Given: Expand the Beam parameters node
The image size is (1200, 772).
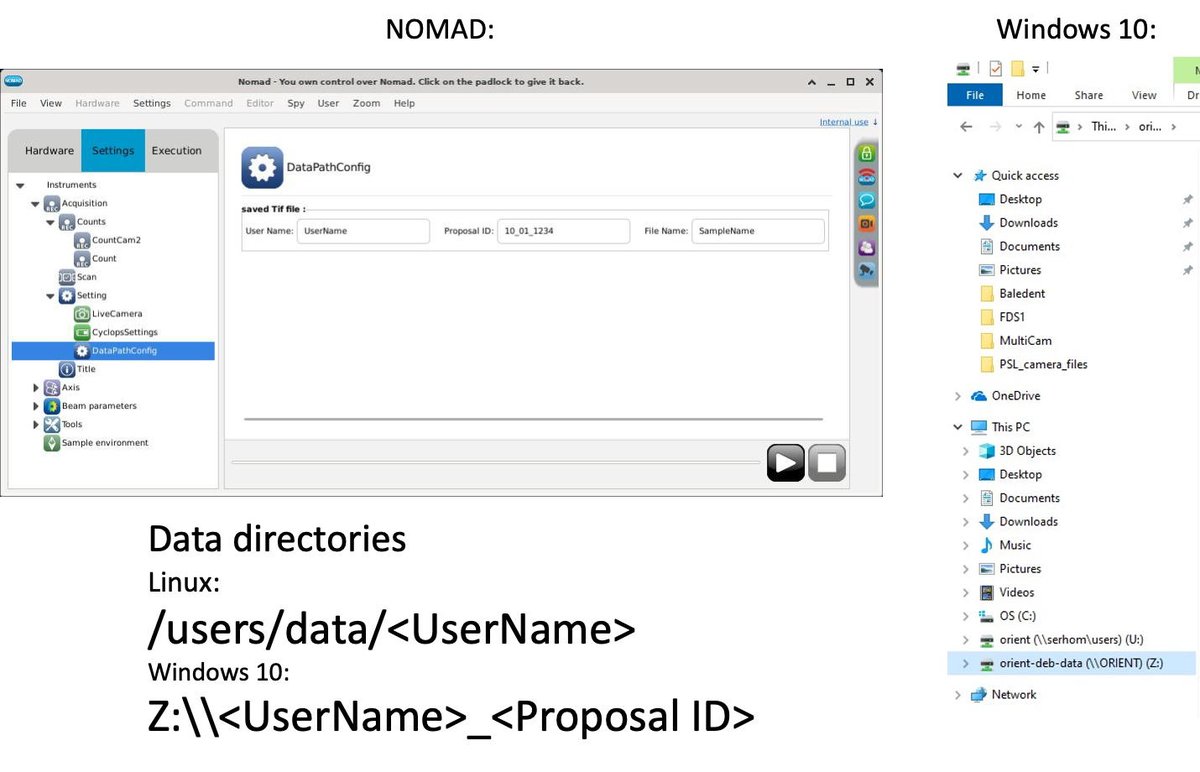Looking at the screenshot, I should click(x=37, y=407).
